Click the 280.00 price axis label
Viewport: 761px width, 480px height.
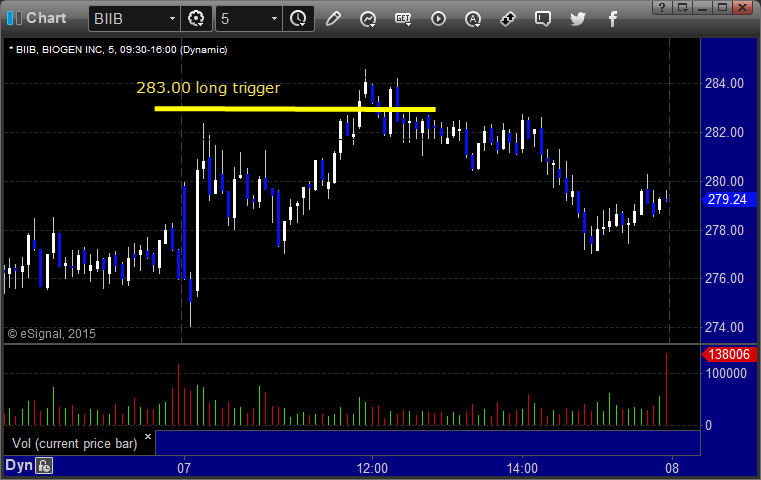[x=724, y=181]
